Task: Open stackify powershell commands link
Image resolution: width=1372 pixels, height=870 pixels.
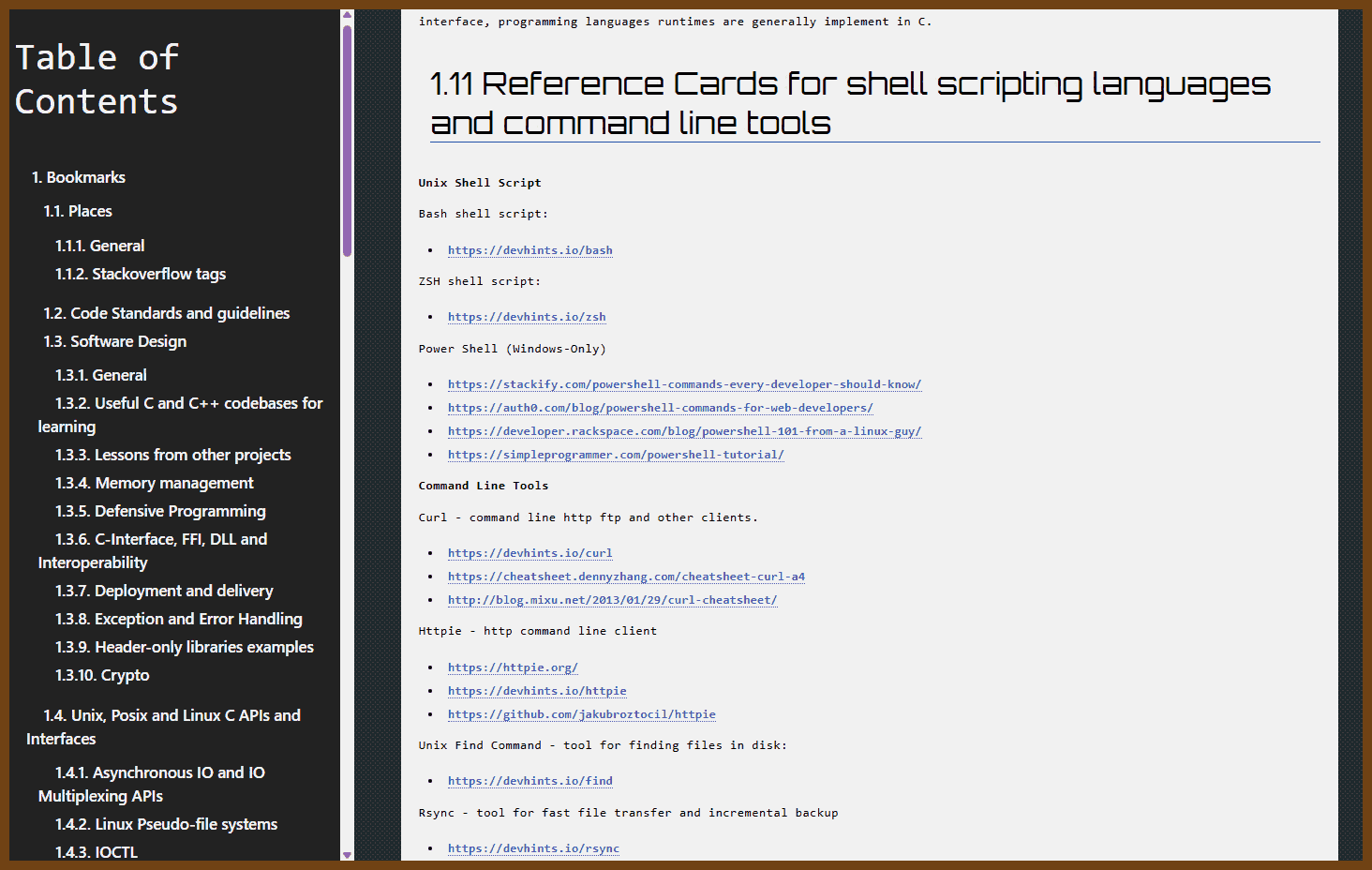Action: (x=684, y=384)
